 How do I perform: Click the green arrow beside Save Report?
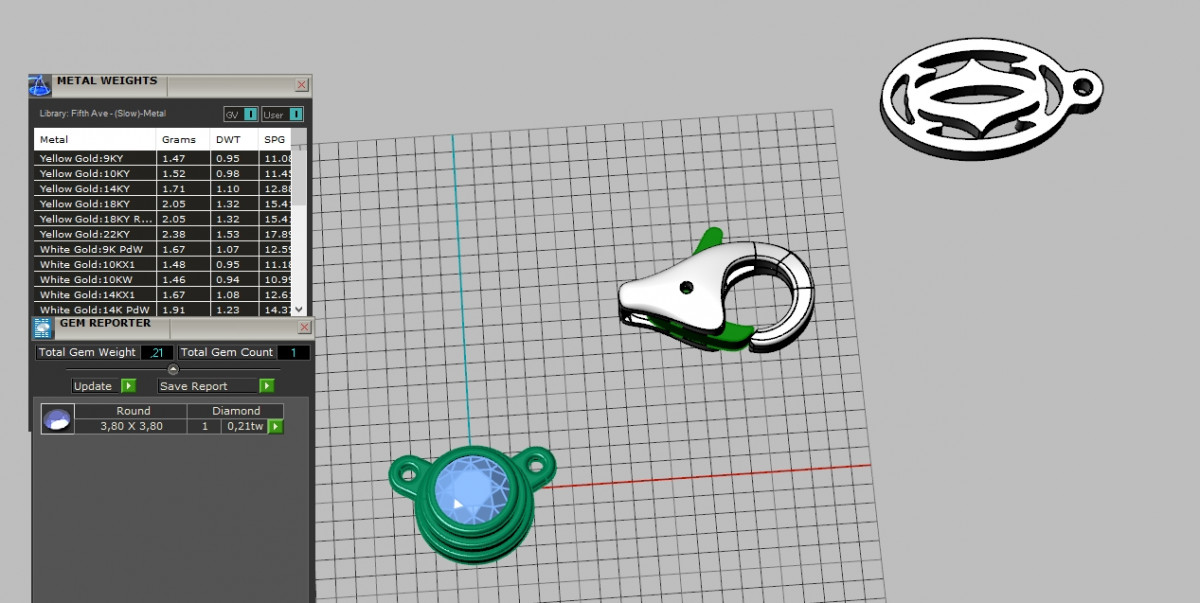click(x=267, y=386)
